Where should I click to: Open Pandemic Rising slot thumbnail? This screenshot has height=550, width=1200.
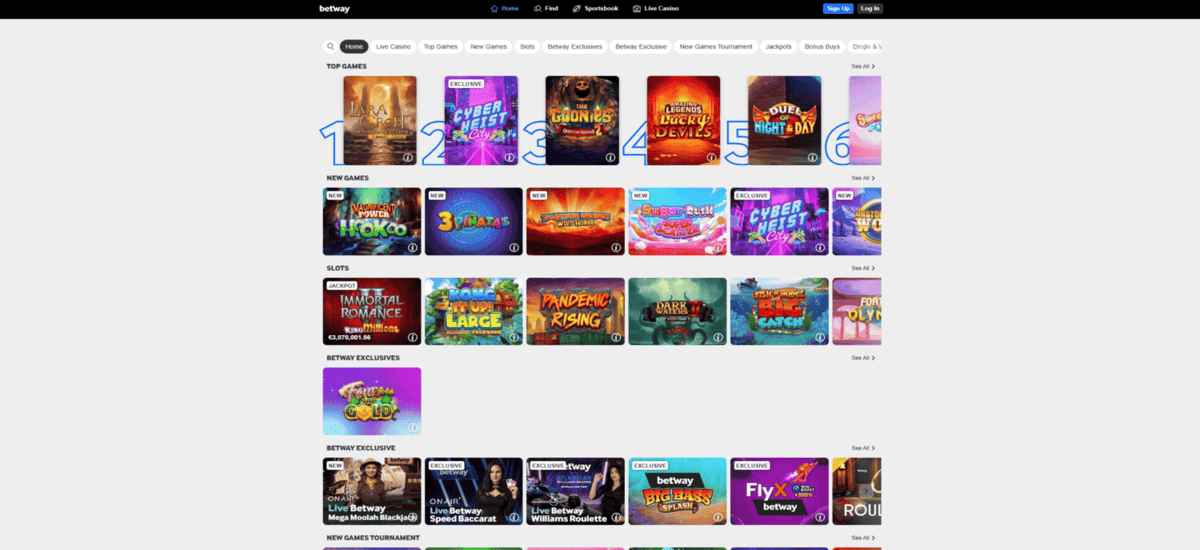coord(576,311)
